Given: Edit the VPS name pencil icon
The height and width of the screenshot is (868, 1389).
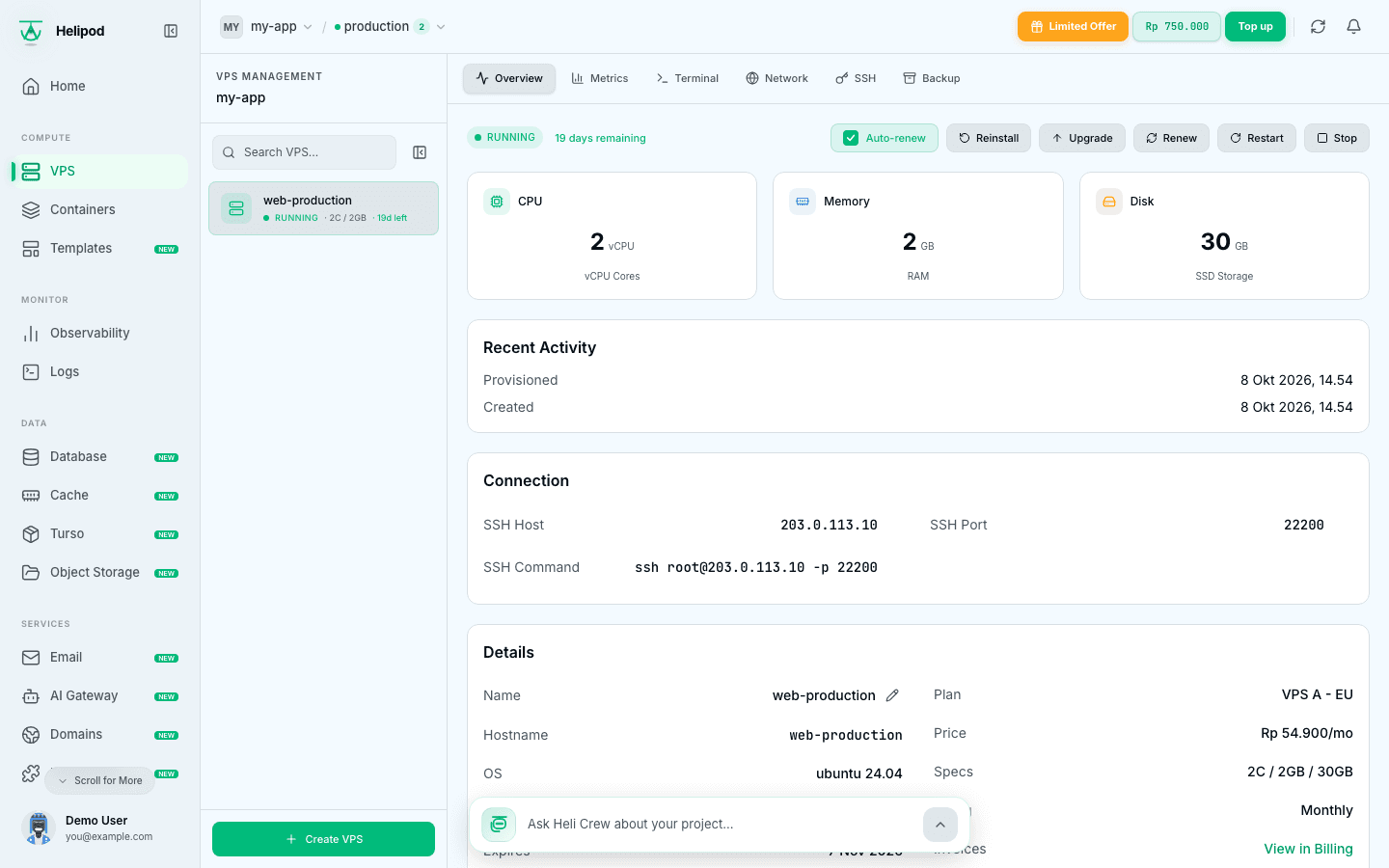Looking at the screenshot, I should (x=892, y=695).
